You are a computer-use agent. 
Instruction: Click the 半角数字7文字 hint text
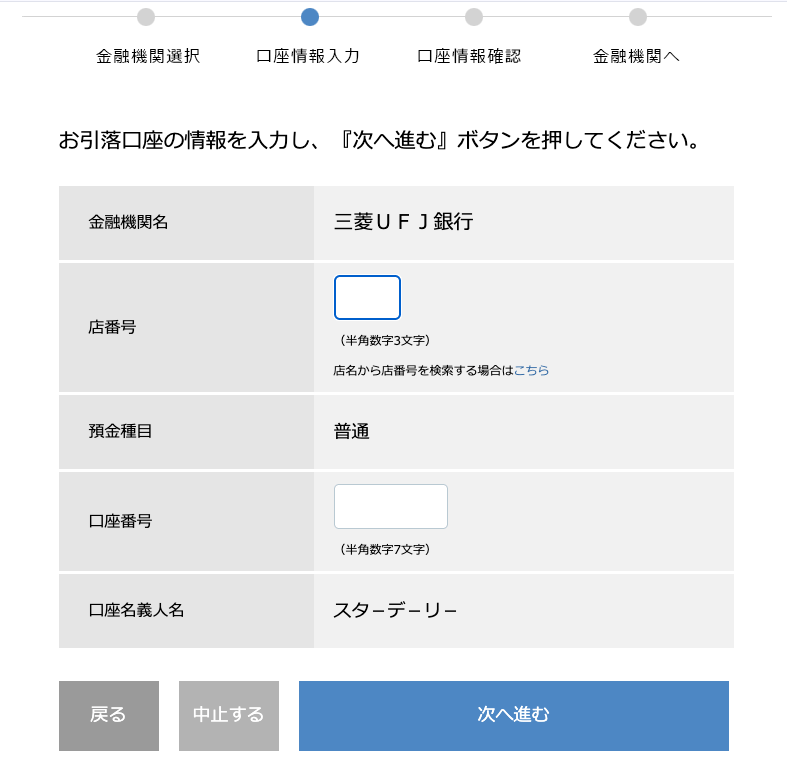point(385,549)
